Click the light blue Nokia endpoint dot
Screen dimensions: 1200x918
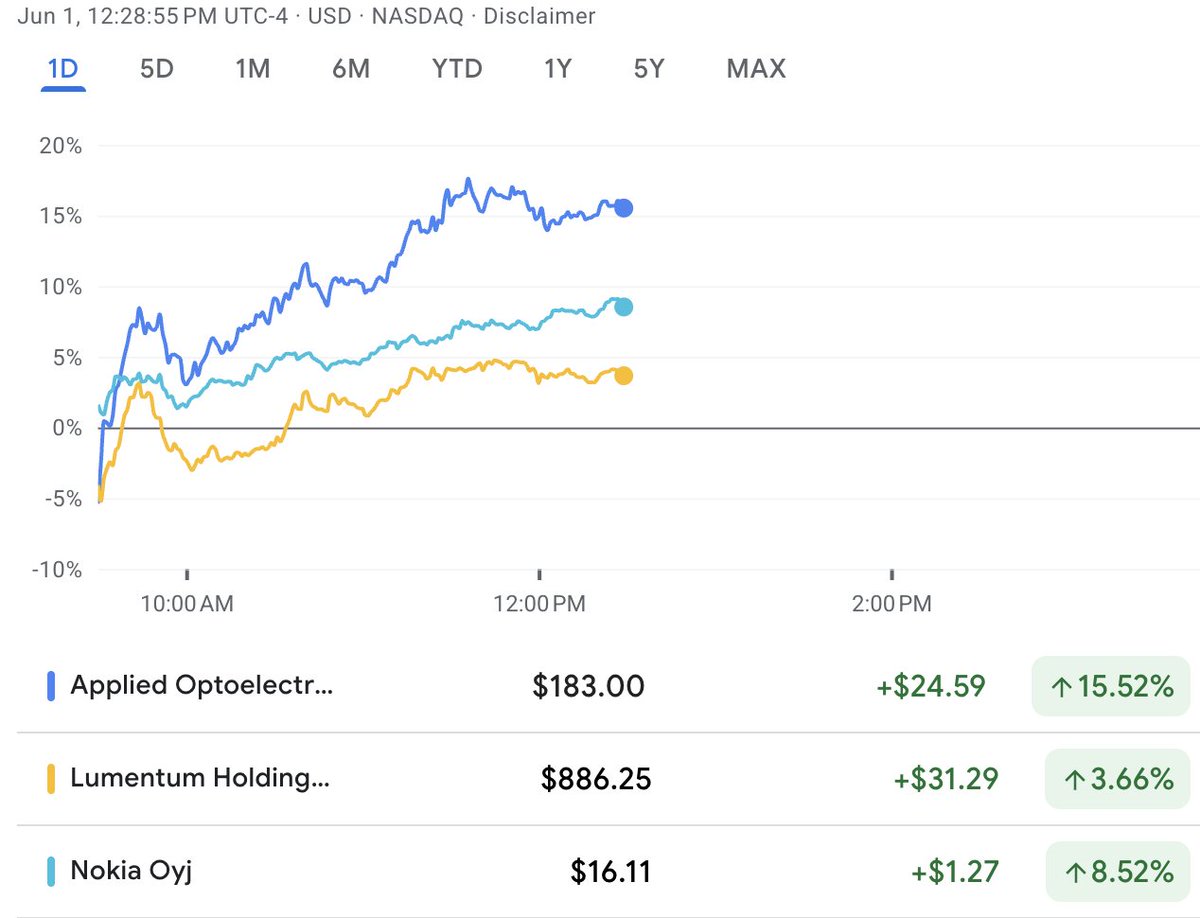pyautogui.click(x=623, y=307)
